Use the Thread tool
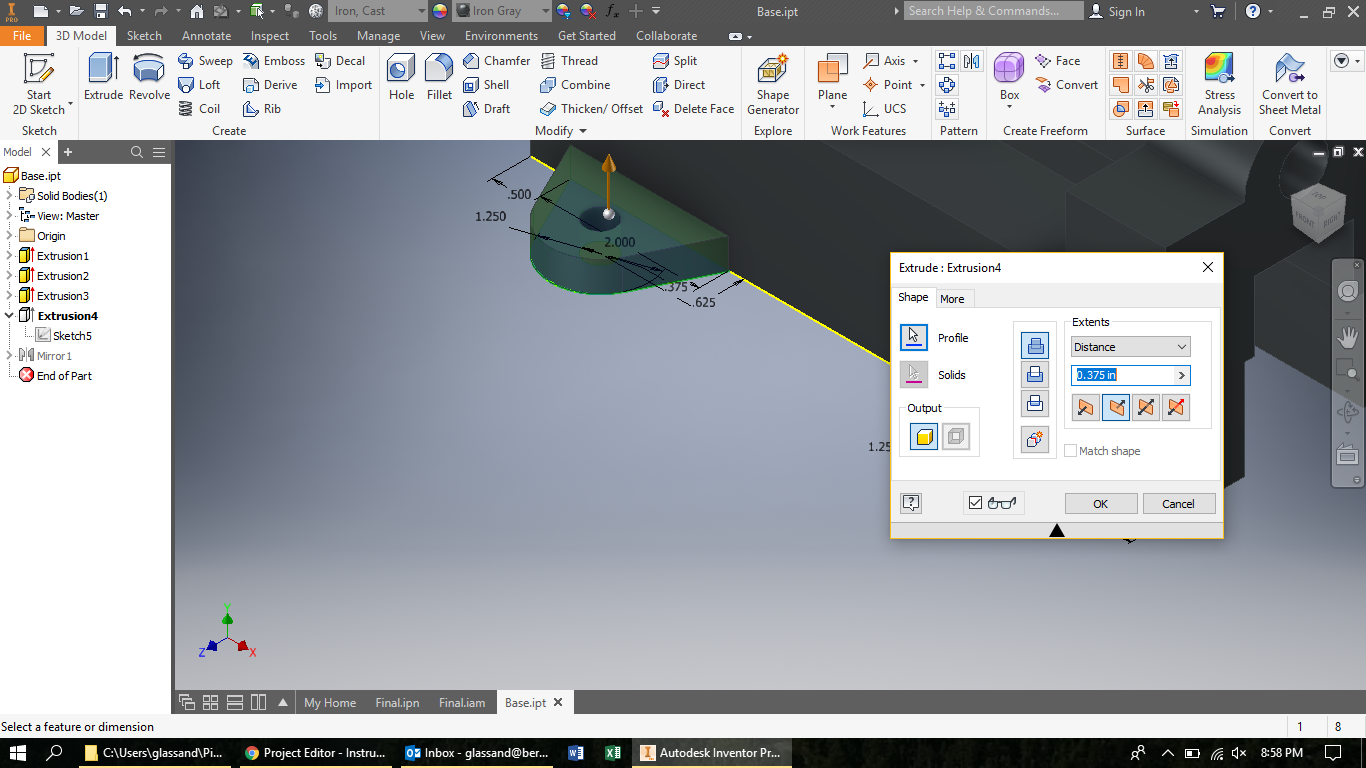This screenshot has height=768, width=1366. pyautogui.click(x=568, y=61)
